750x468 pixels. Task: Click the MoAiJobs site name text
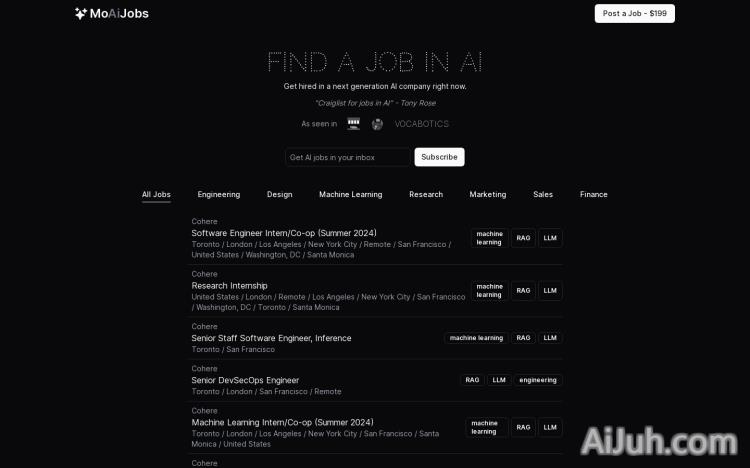click(119, 13)
